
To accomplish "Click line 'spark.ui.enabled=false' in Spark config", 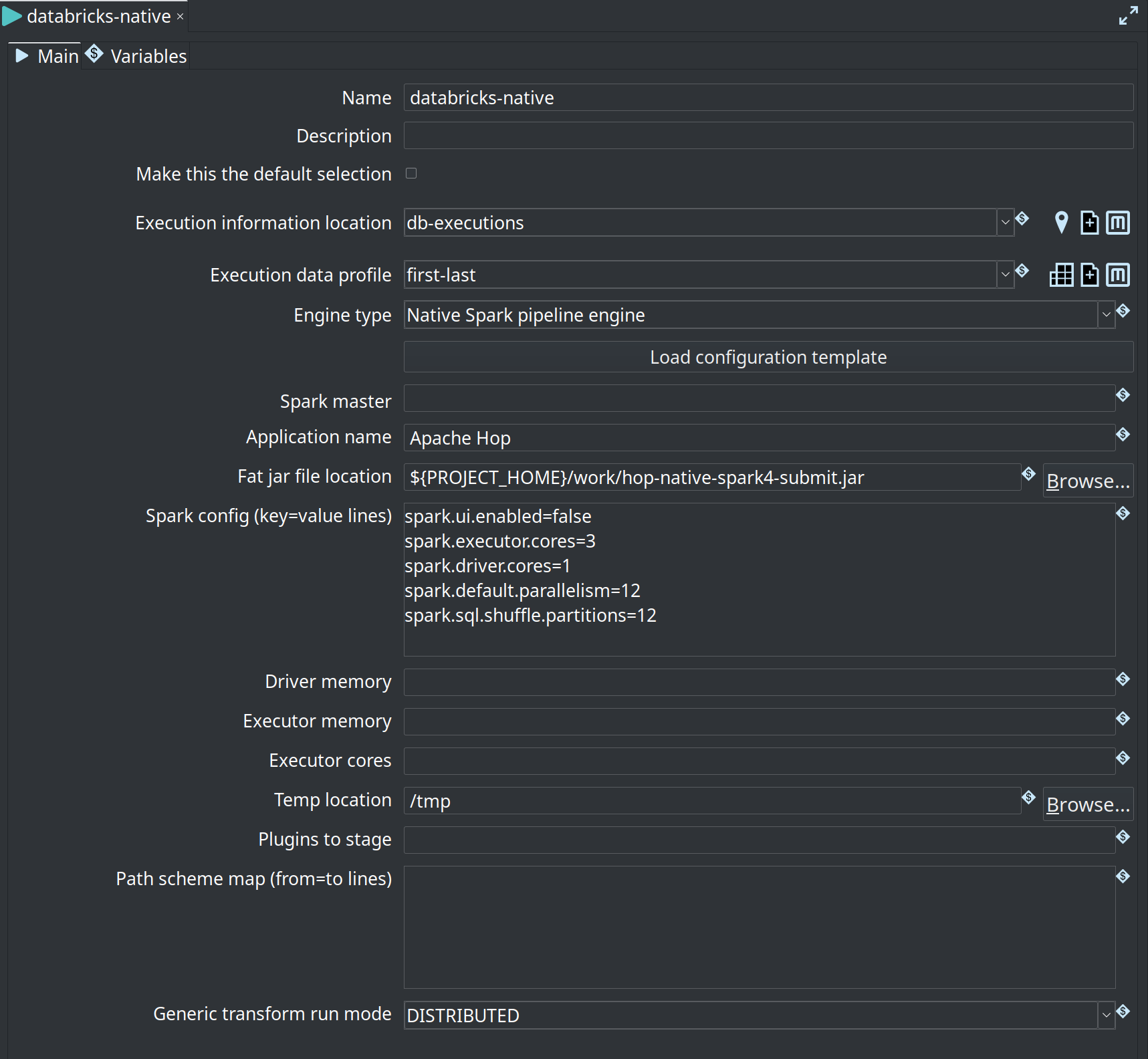I will pos(498,516).
